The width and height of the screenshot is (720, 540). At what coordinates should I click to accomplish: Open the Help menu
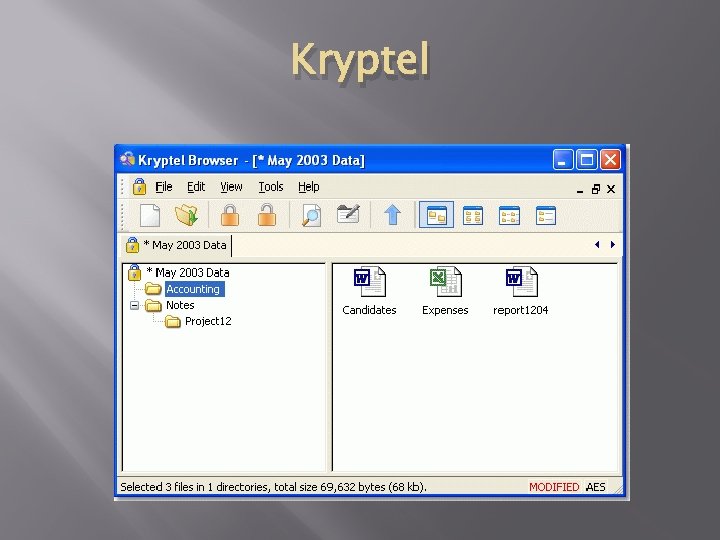coord(309,187)
